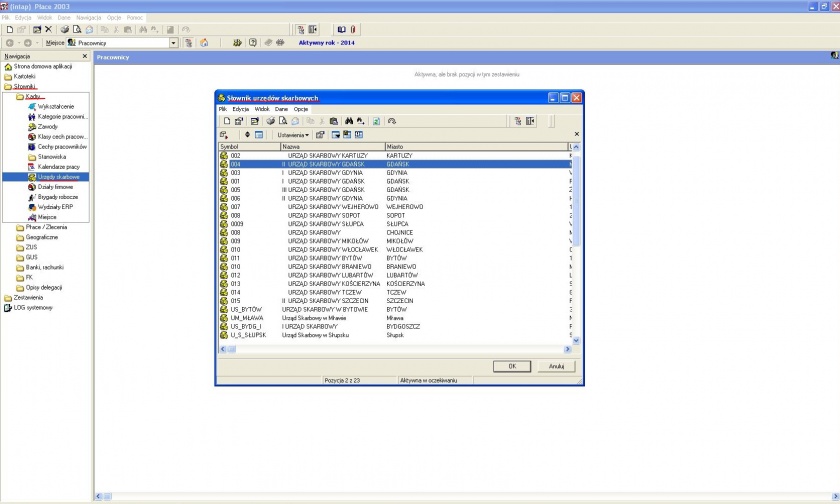The image size is (840, 504).
Task: Open the Dane menu in dictionary dialog
Action: pos(281,109)
